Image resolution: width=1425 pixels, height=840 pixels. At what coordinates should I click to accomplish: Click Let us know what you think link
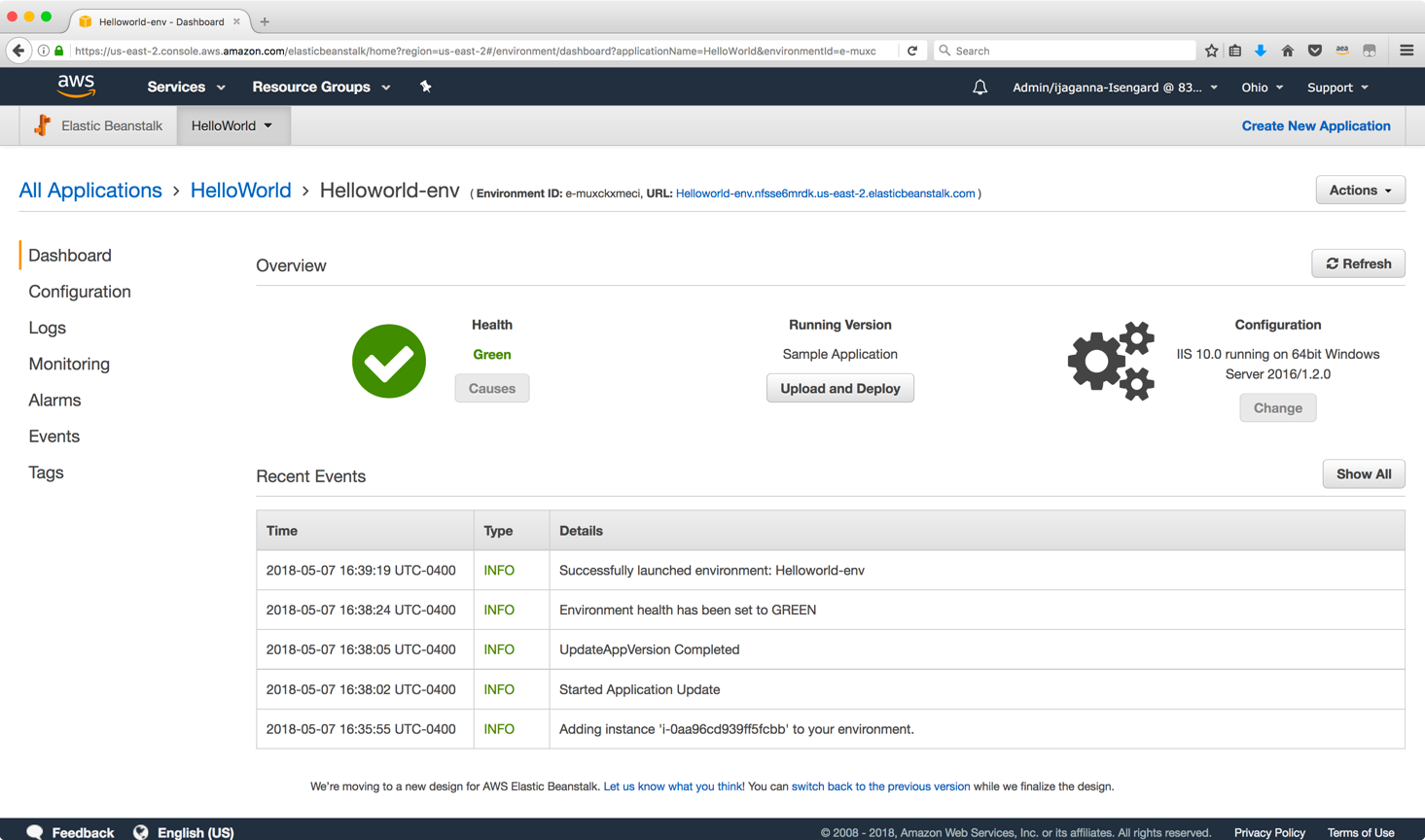[674, 787]
